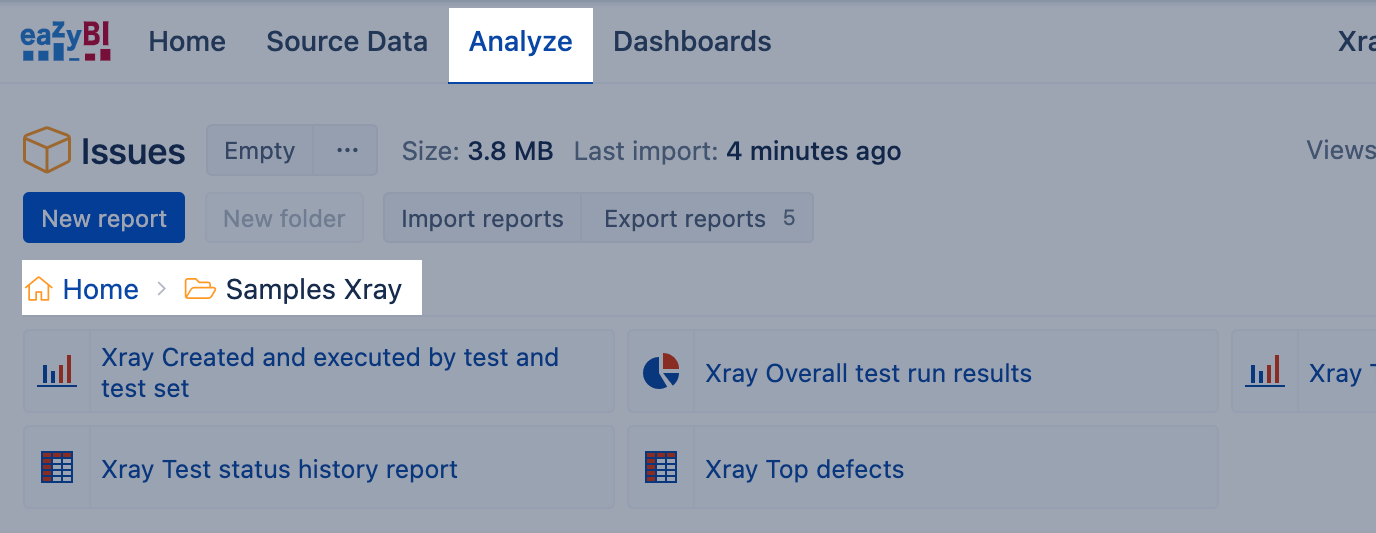Screen dimensions: 1376x533
Task: Click the orange Home house icon
Action: click(x=39, y=290)
